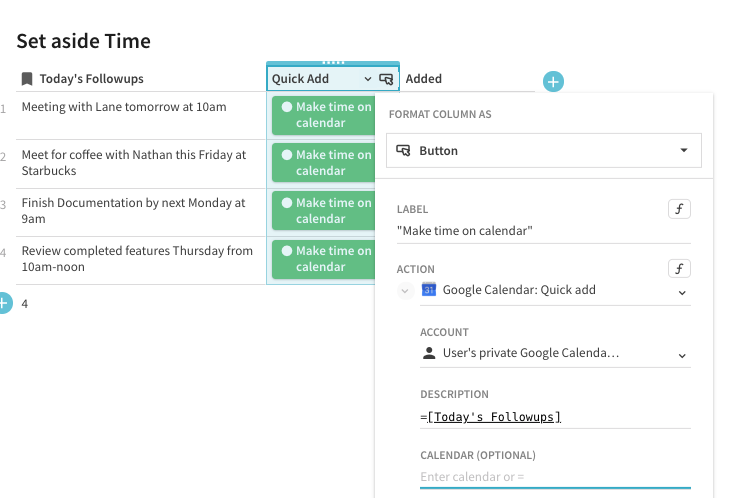Open the Action dropdown arrow

(682, 292)
